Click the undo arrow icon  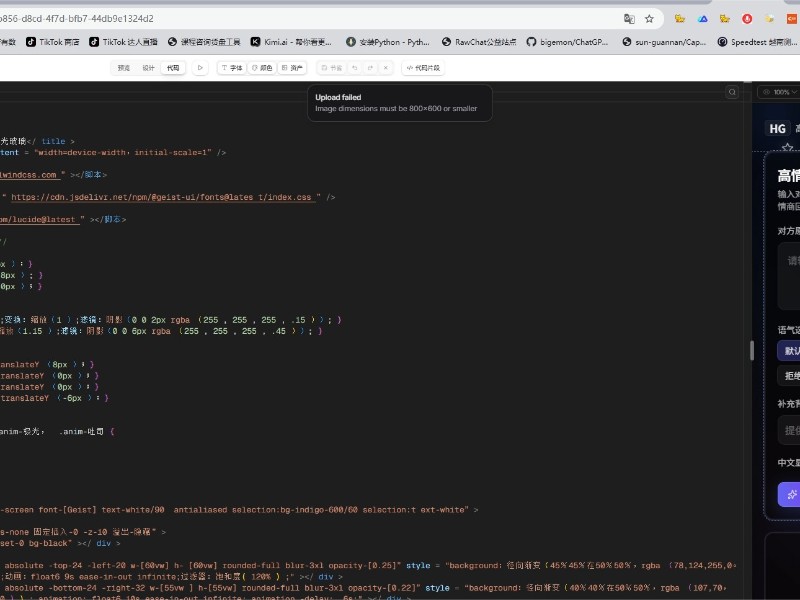tap(354, 68)
